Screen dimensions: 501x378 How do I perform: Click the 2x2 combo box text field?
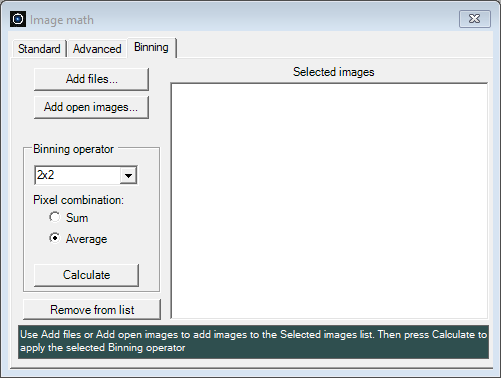coord(77,175)
